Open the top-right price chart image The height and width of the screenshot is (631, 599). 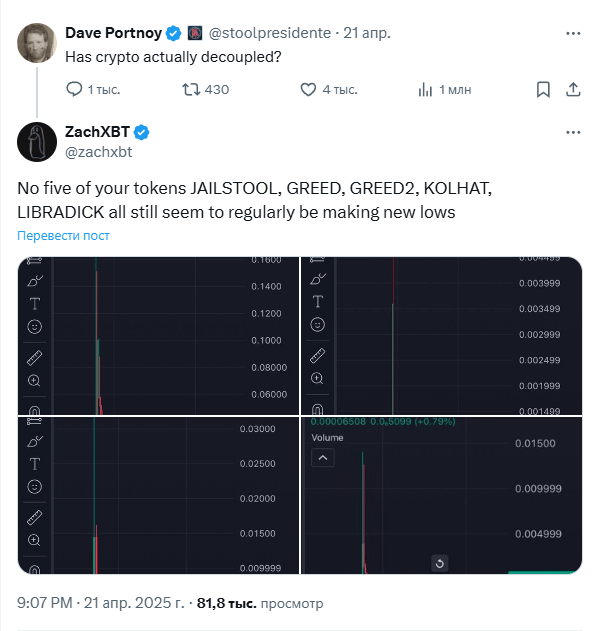click(x=442, y=336)
